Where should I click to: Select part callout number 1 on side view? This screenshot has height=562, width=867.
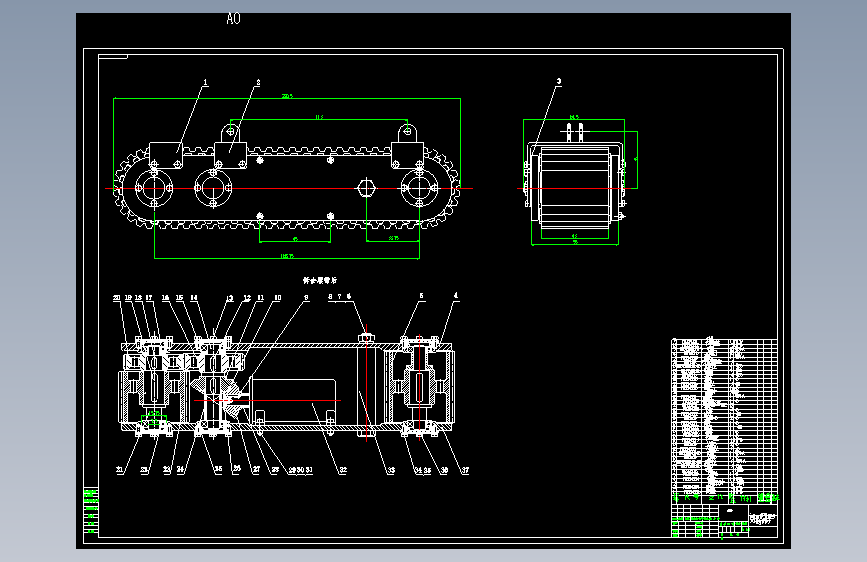pos(206,82)
